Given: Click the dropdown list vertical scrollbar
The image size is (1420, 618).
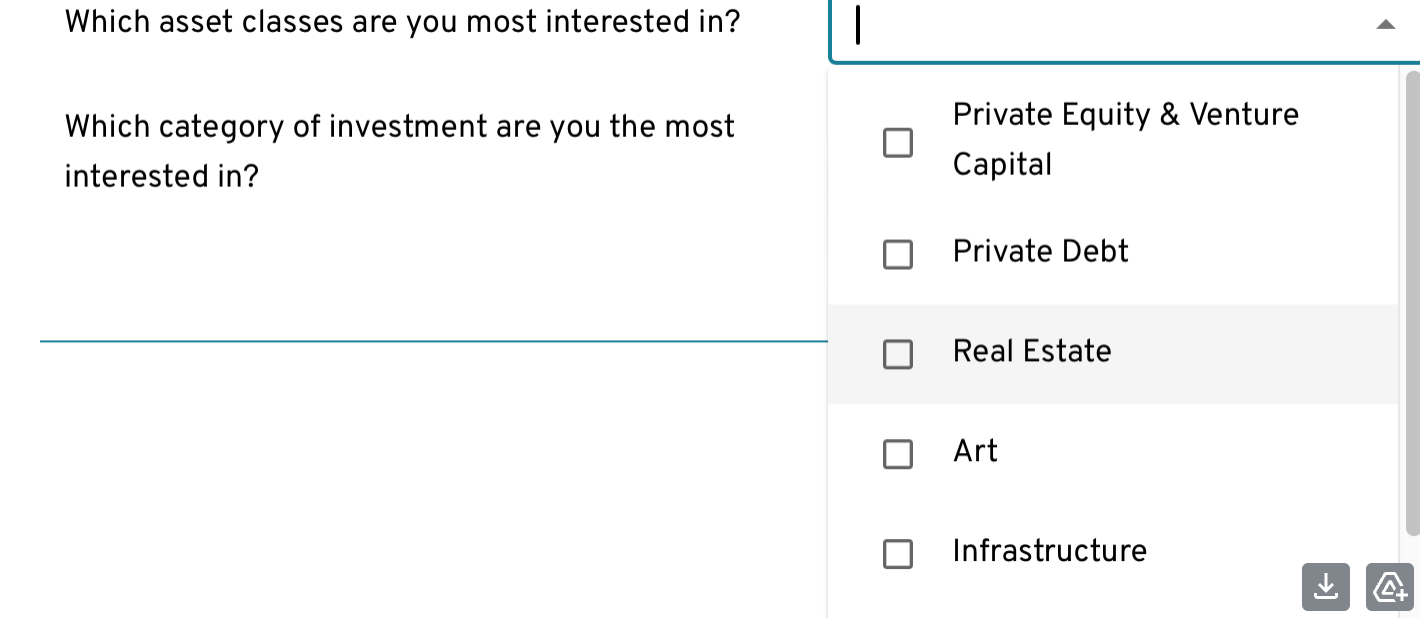Looking at the screenshot, I should [x=1411, y=300].
